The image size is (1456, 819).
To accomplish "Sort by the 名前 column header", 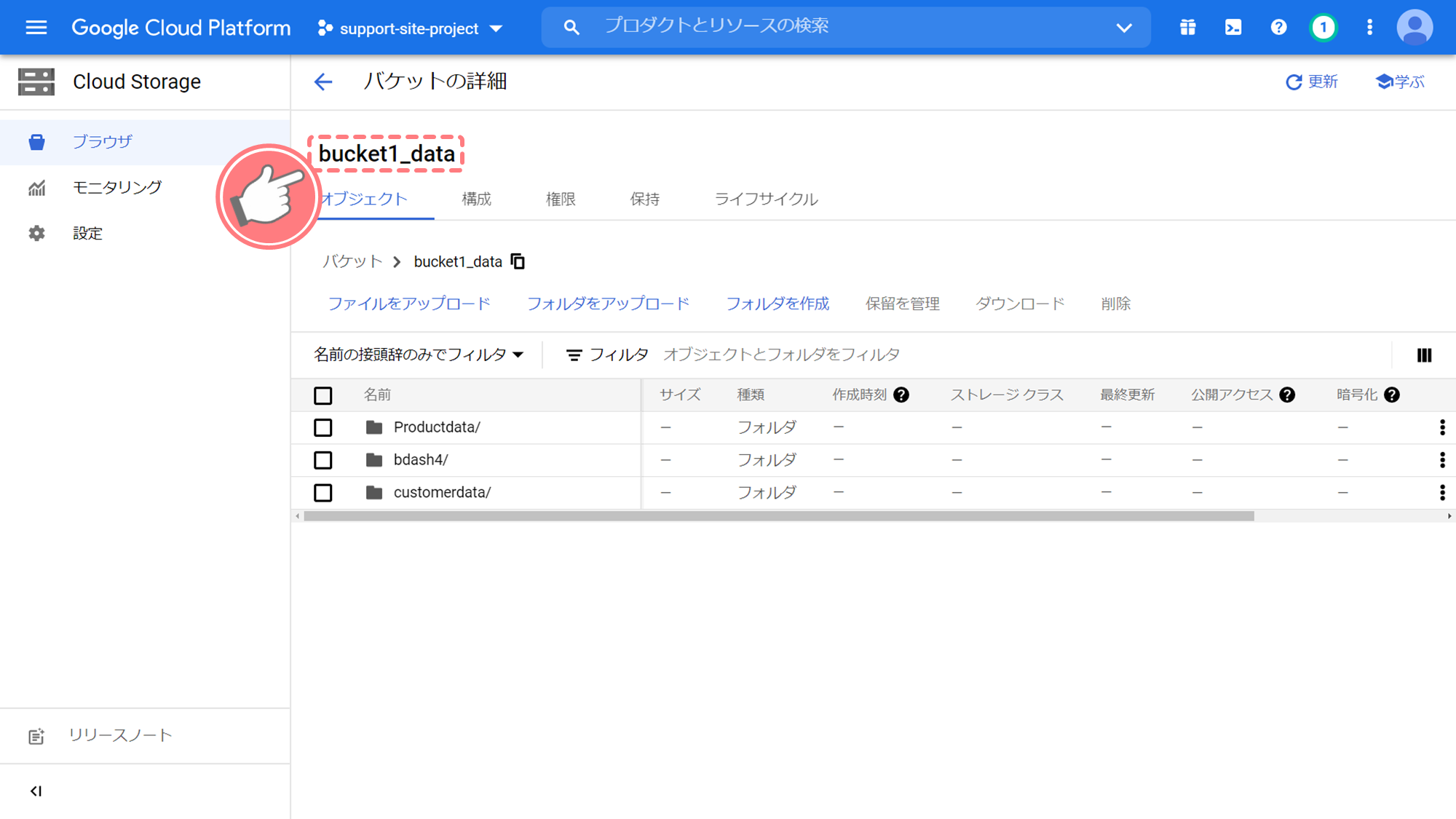I will 377,395.
